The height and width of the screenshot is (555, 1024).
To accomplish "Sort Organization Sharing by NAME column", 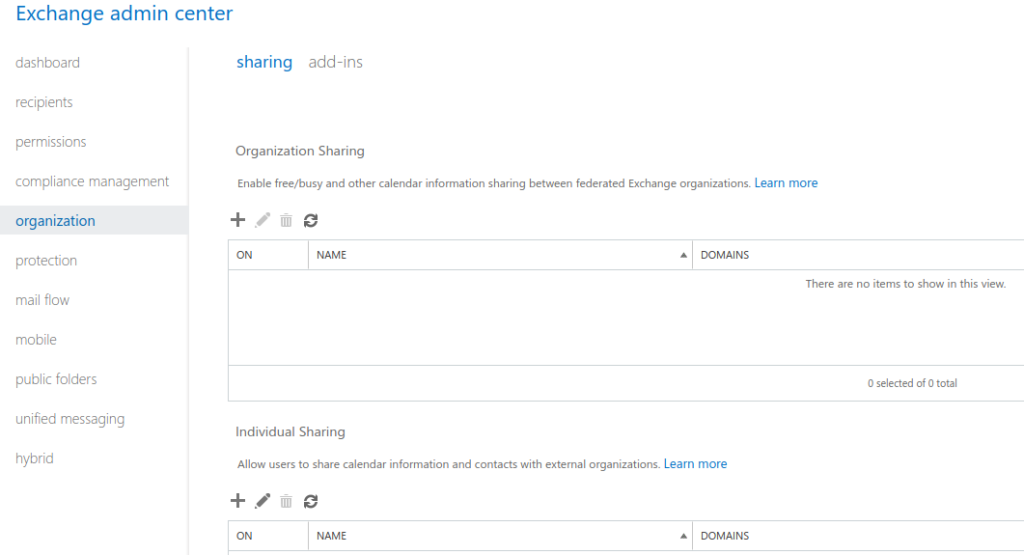I will (x=500, y=255).
